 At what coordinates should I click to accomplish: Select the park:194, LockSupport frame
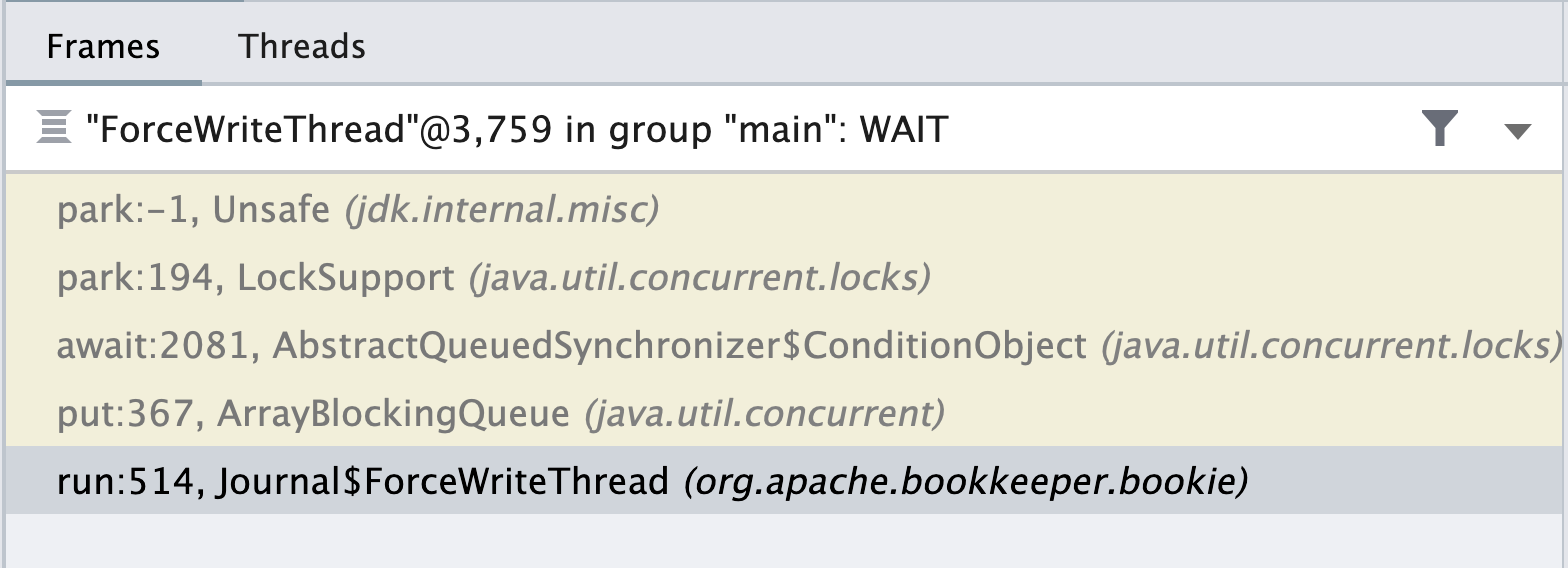pos(784,277)
